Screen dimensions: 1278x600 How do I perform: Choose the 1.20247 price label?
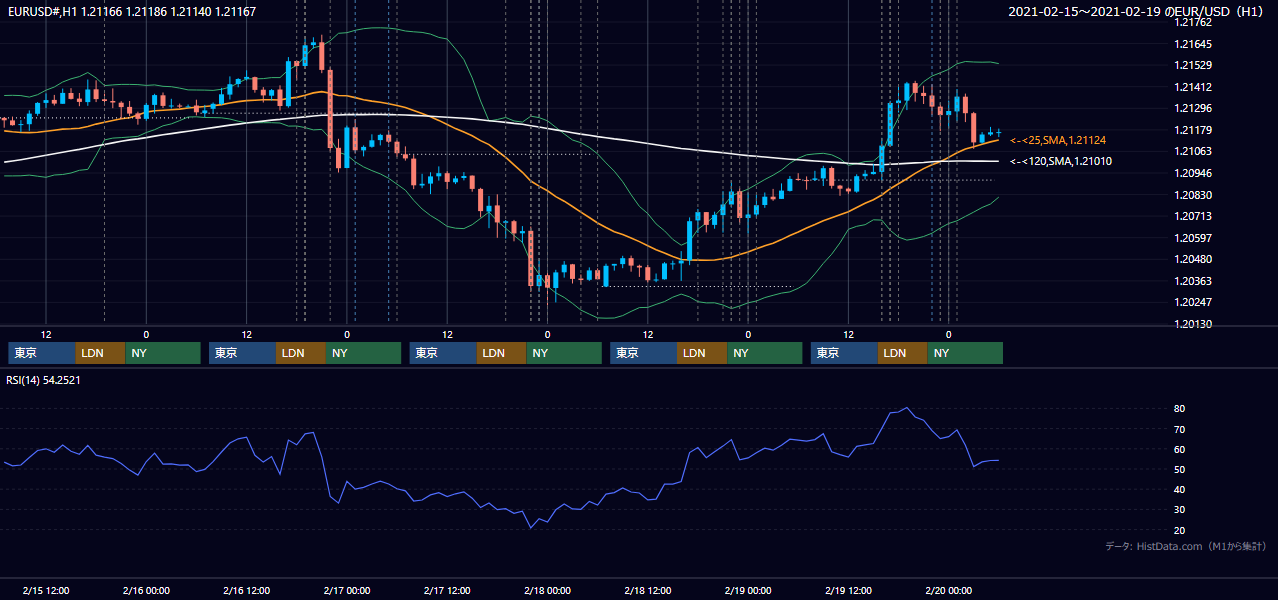point(1194,302)
